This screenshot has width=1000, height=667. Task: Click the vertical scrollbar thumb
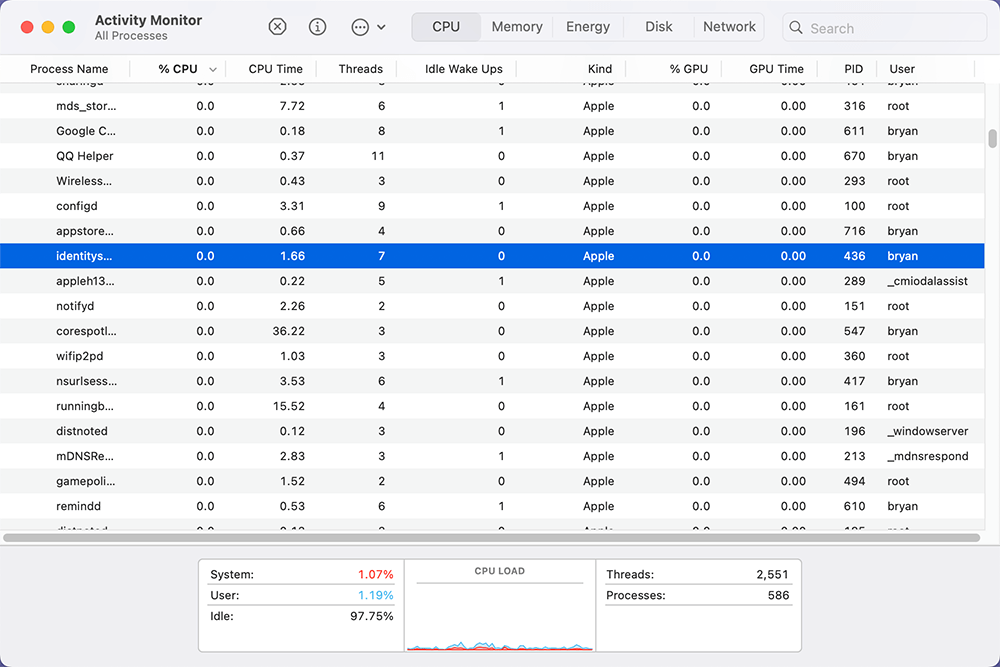(992, 139)
